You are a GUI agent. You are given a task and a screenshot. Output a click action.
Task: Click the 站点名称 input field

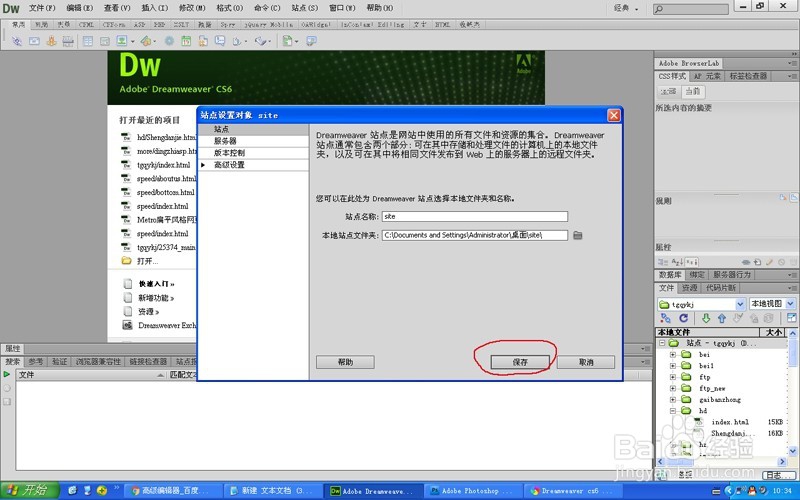[x=474, y=216]
